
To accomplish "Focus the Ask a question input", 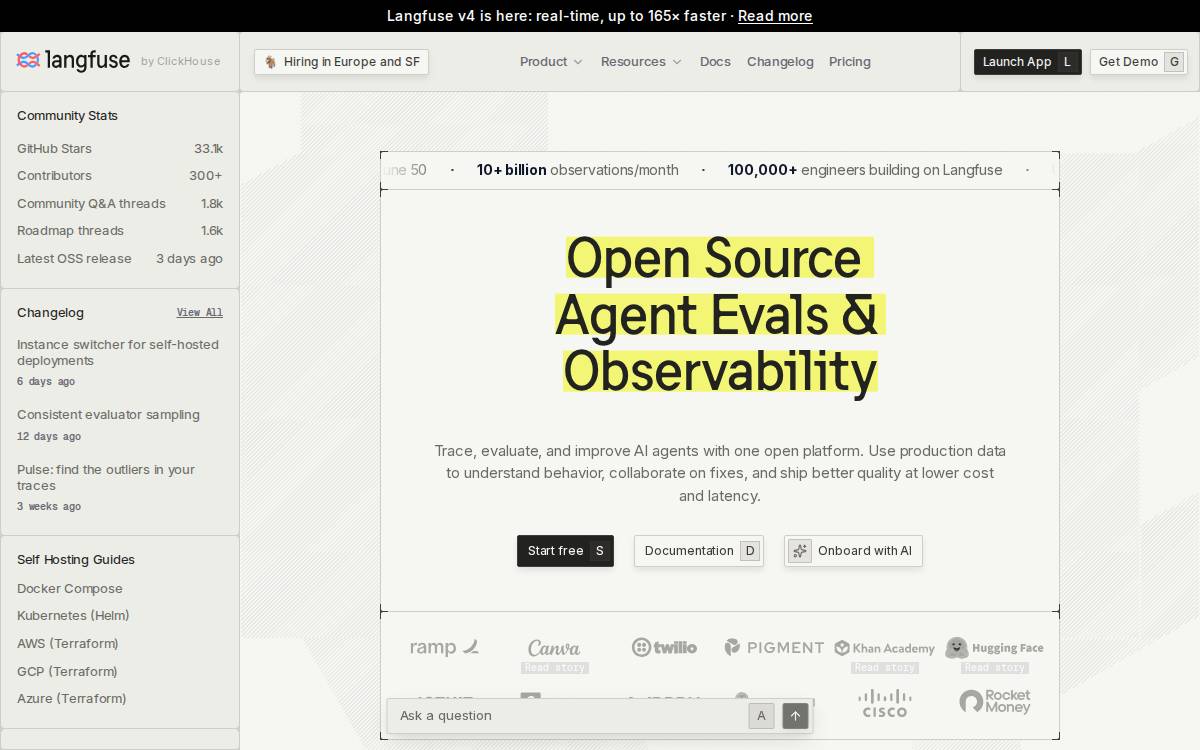I will pos(568,716).
